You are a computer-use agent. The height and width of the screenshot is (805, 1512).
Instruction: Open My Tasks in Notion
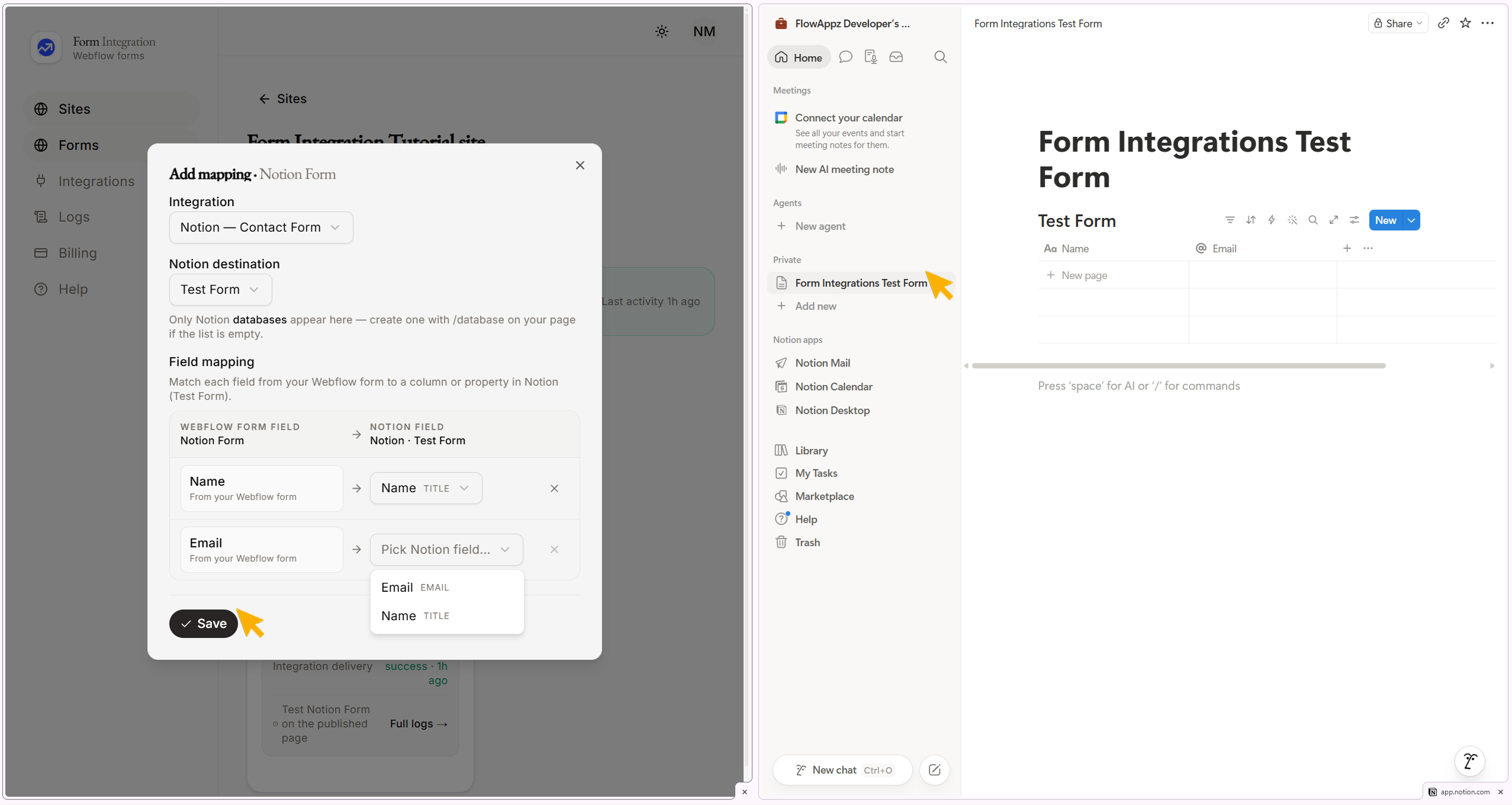(861, 473)
